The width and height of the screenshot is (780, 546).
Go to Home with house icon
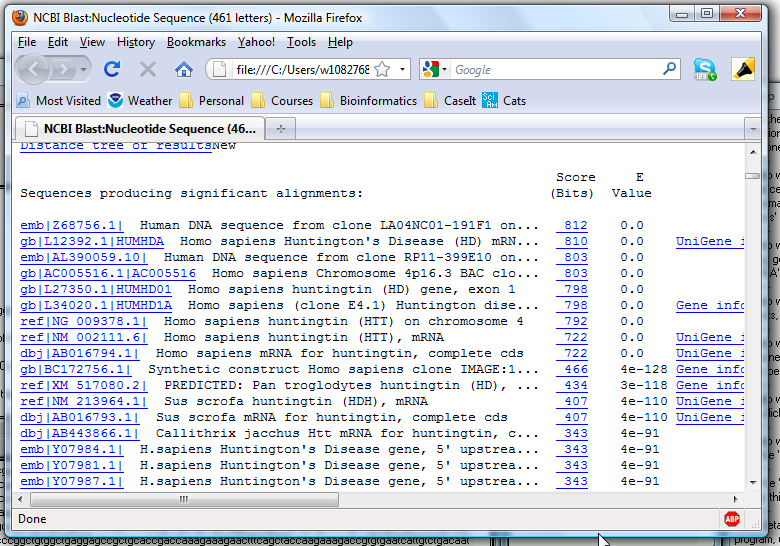[x=184, y=69]
